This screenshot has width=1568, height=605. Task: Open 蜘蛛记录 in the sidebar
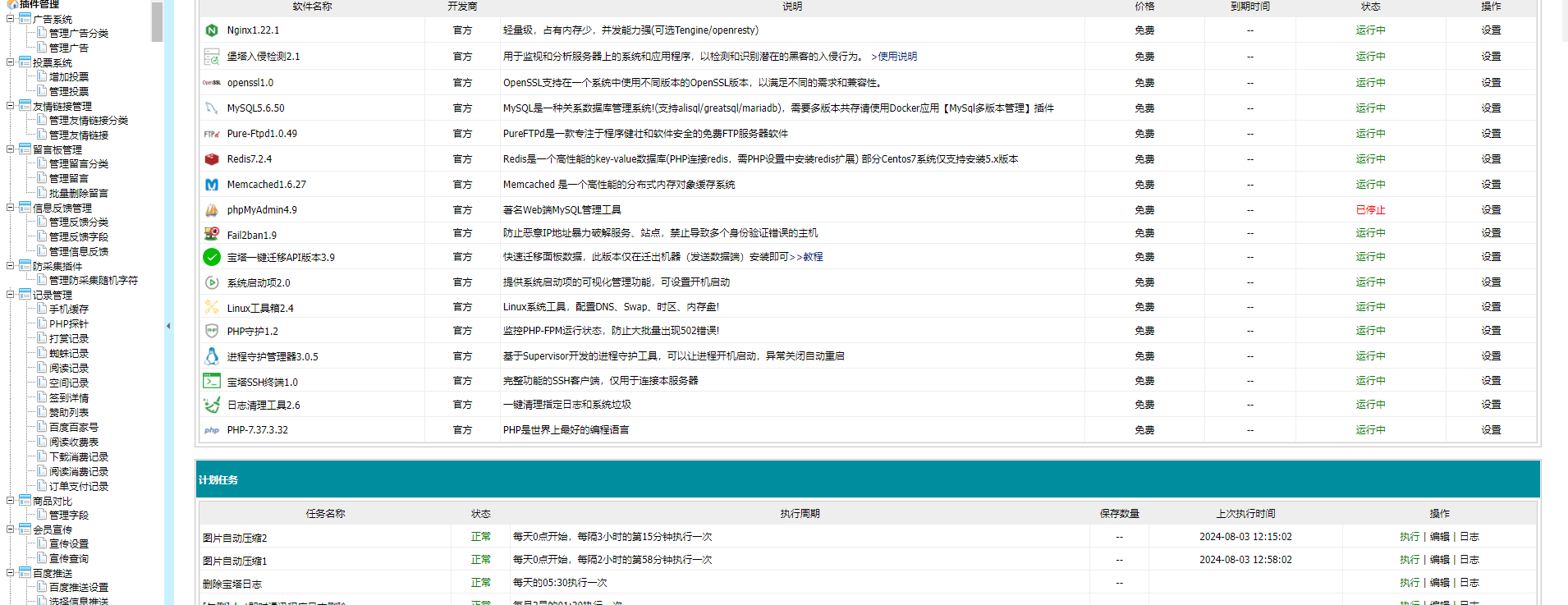[x=68, y=354]
